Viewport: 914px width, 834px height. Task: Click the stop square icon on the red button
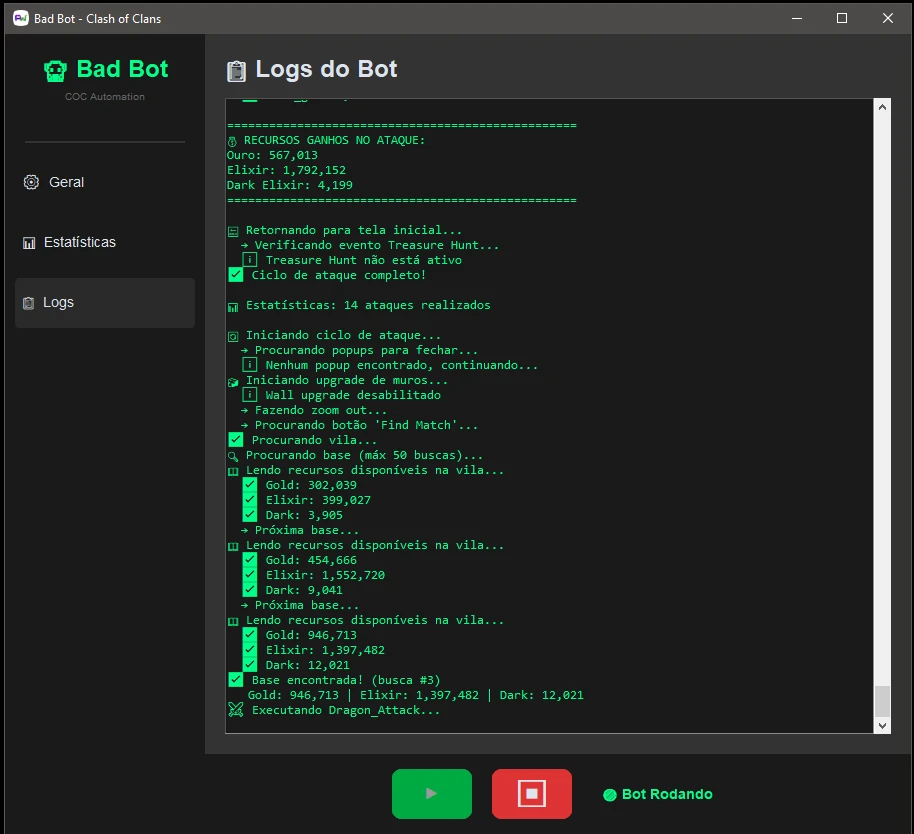click(531, 793)
